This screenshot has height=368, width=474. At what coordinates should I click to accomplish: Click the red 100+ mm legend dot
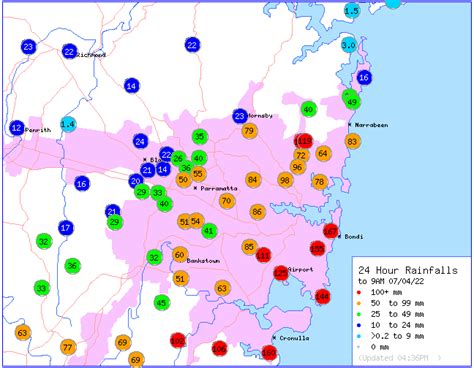click(x=359, y=293)
